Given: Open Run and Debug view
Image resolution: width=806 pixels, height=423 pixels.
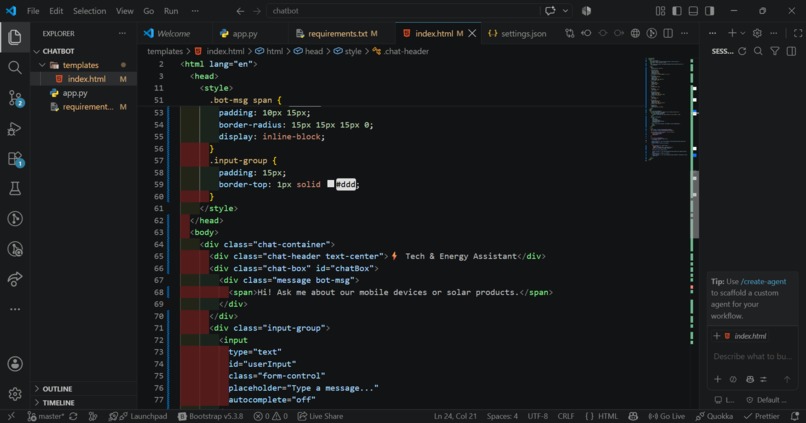Looking at the screenshot, I should coord(14,128).
